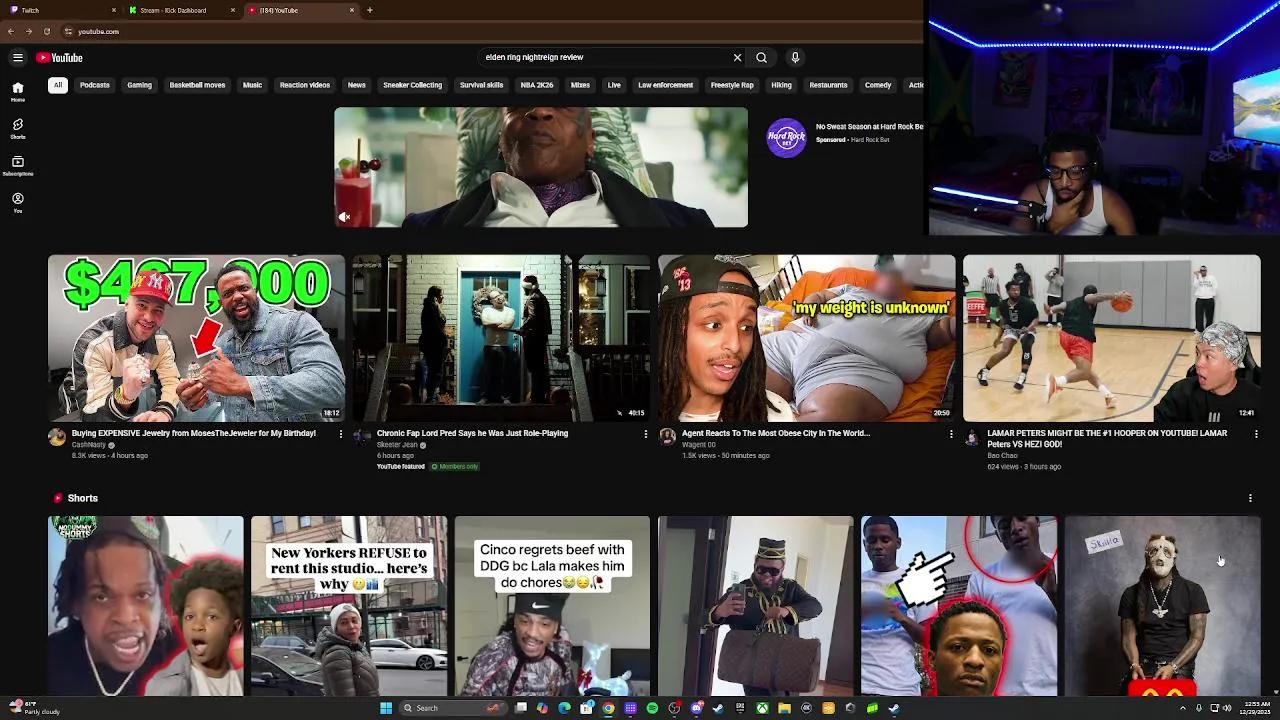Run search with the magnifier button

click(761, 57)
